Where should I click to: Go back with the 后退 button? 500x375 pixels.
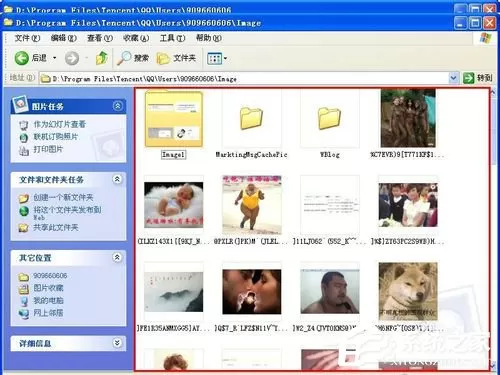coord(30,58)
